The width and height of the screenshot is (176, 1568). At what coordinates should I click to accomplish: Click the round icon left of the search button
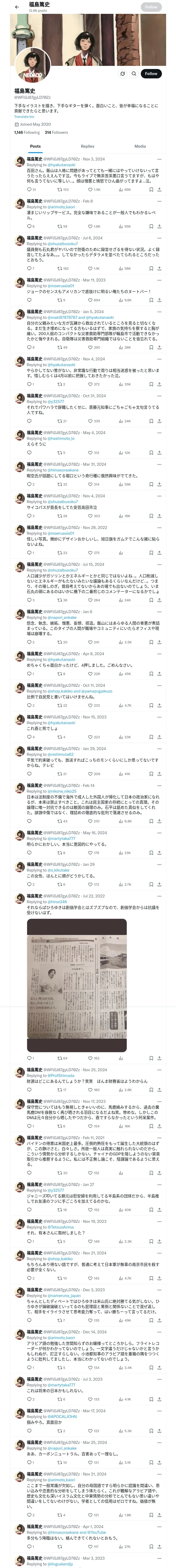point(122,74)
